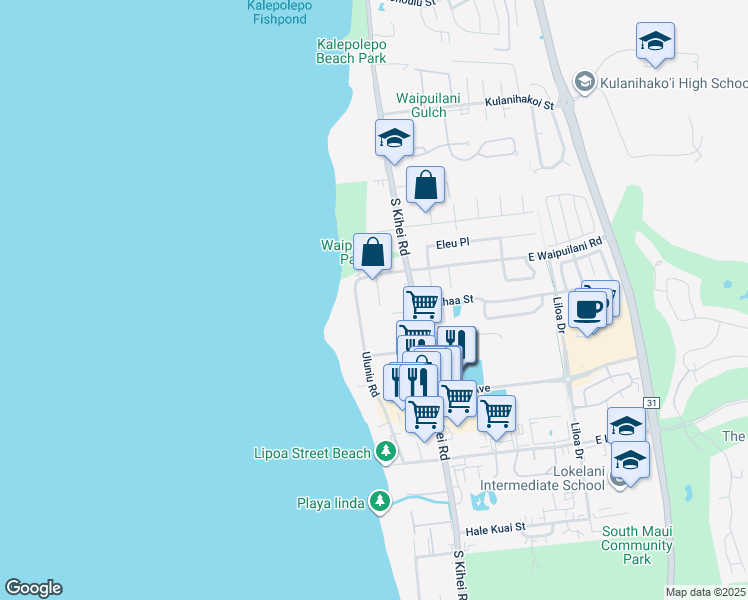The image size is (748, 600).
Task: Click the green Lipoa Street Beach pin
Action: 385,453
